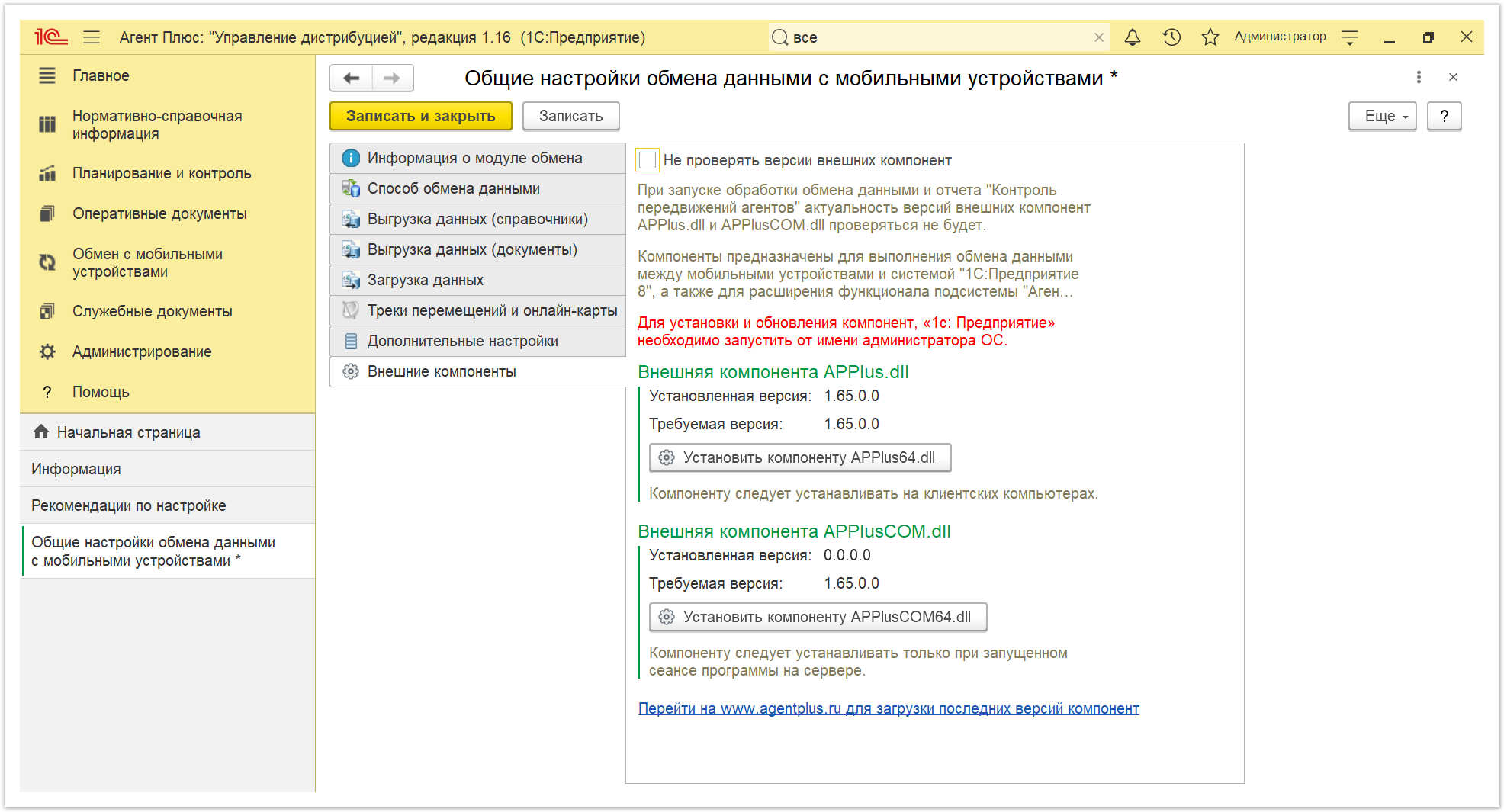1504x812 pixels.
Task: Open the three-dot form options menu
Action: coord(1419,77)
